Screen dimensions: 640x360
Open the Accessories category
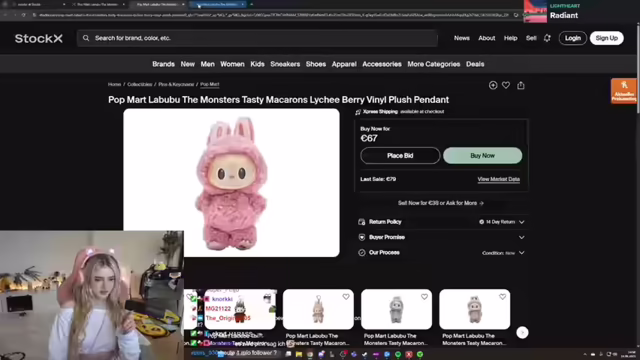click(382, 64)
